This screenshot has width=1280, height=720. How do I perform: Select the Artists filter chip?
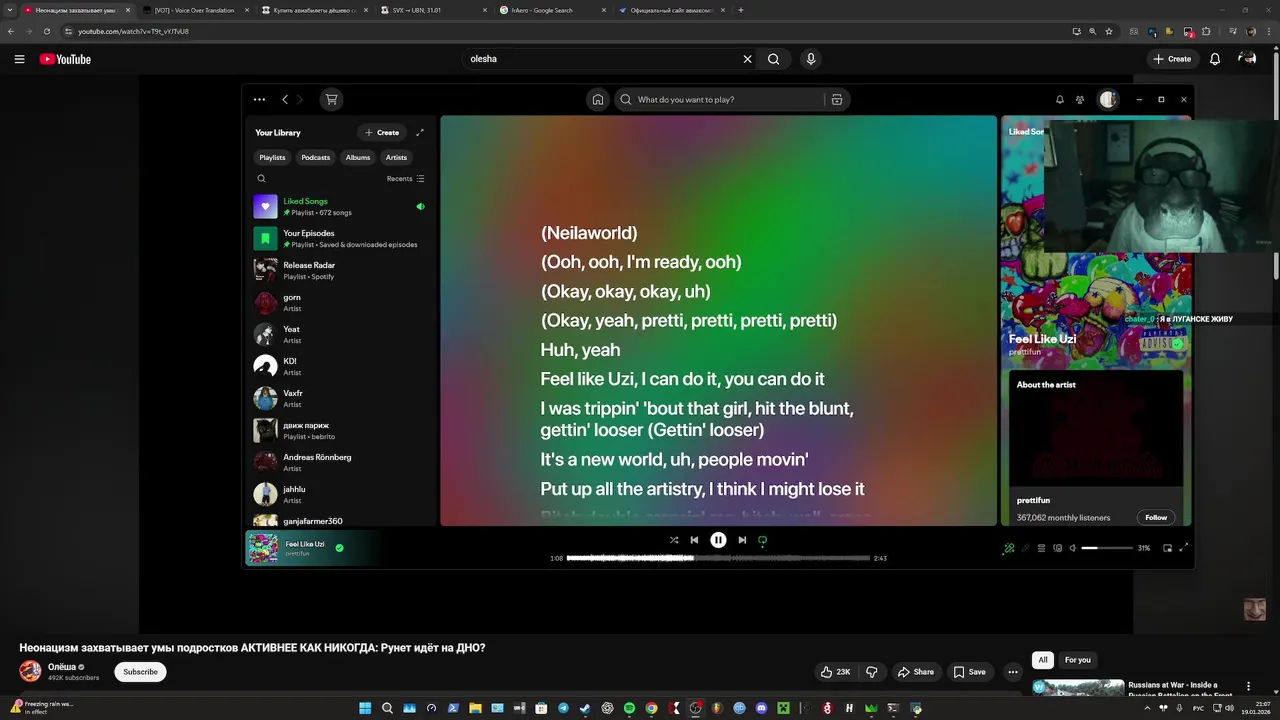pyautogui.click(x=396, y=157)
